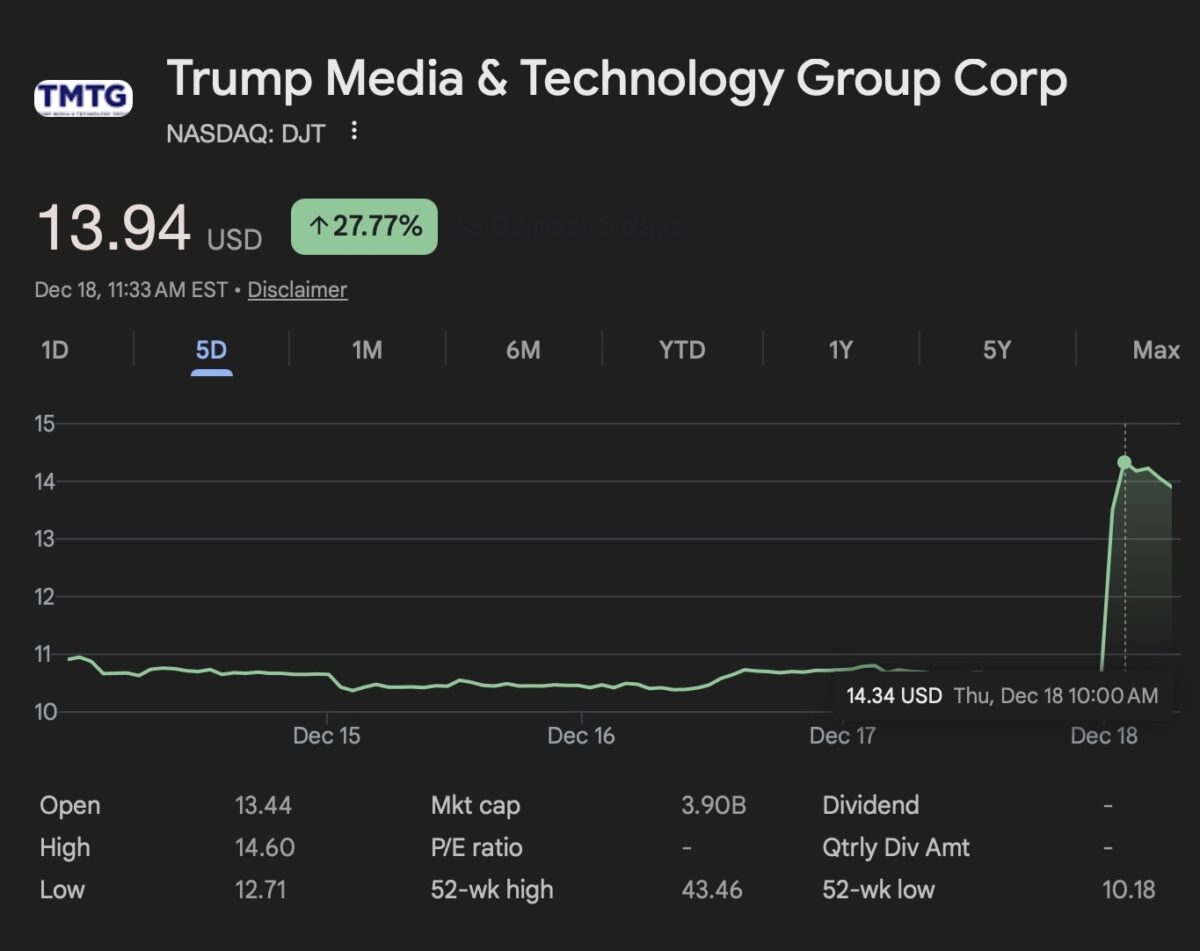Switch to the 1D chart view
1200x951 pixels.
tap(55, 350)
